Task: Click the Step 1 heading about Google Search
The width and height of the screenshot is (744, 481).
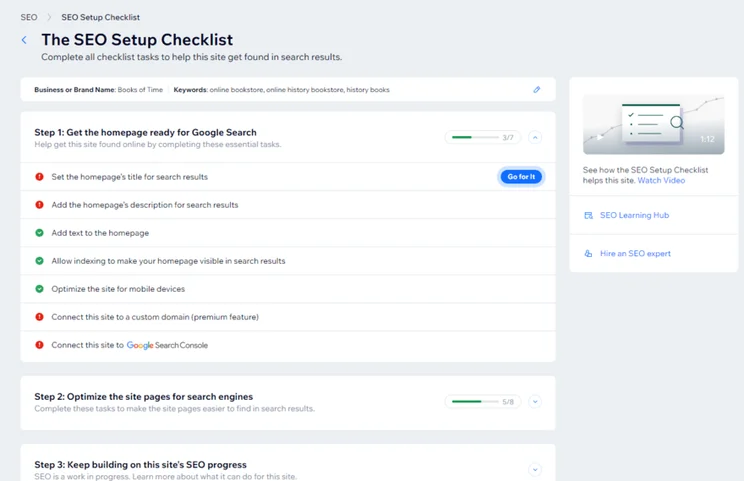Action: 145,132
